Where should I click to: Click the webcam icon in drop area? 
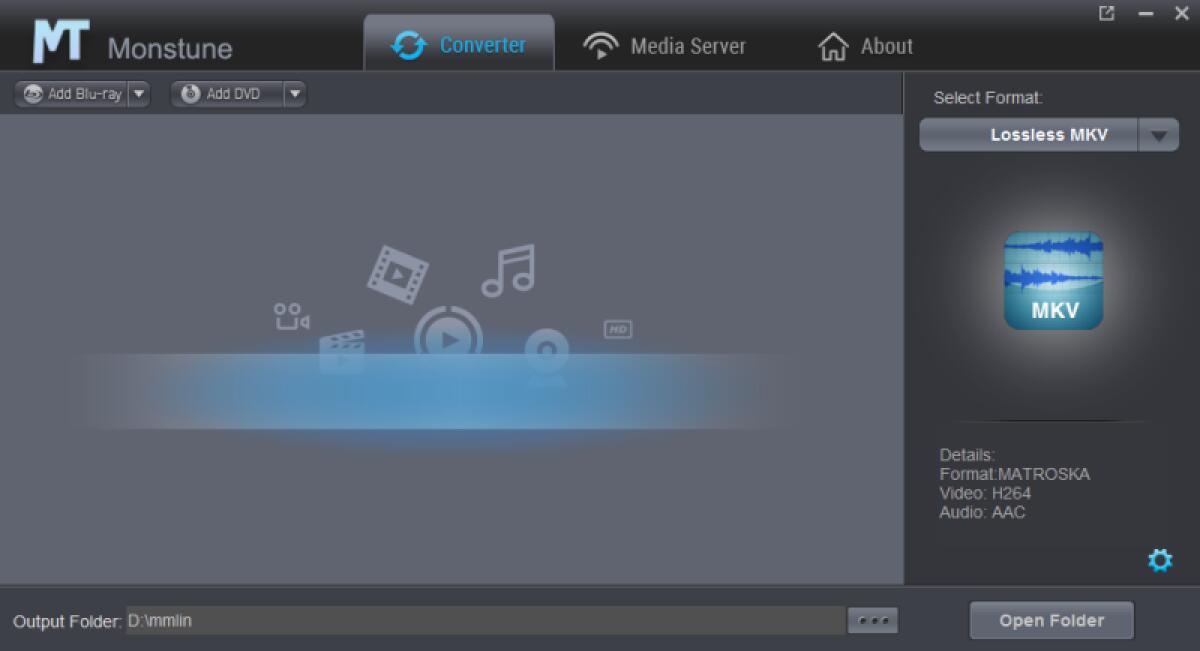tap(547, 355)
